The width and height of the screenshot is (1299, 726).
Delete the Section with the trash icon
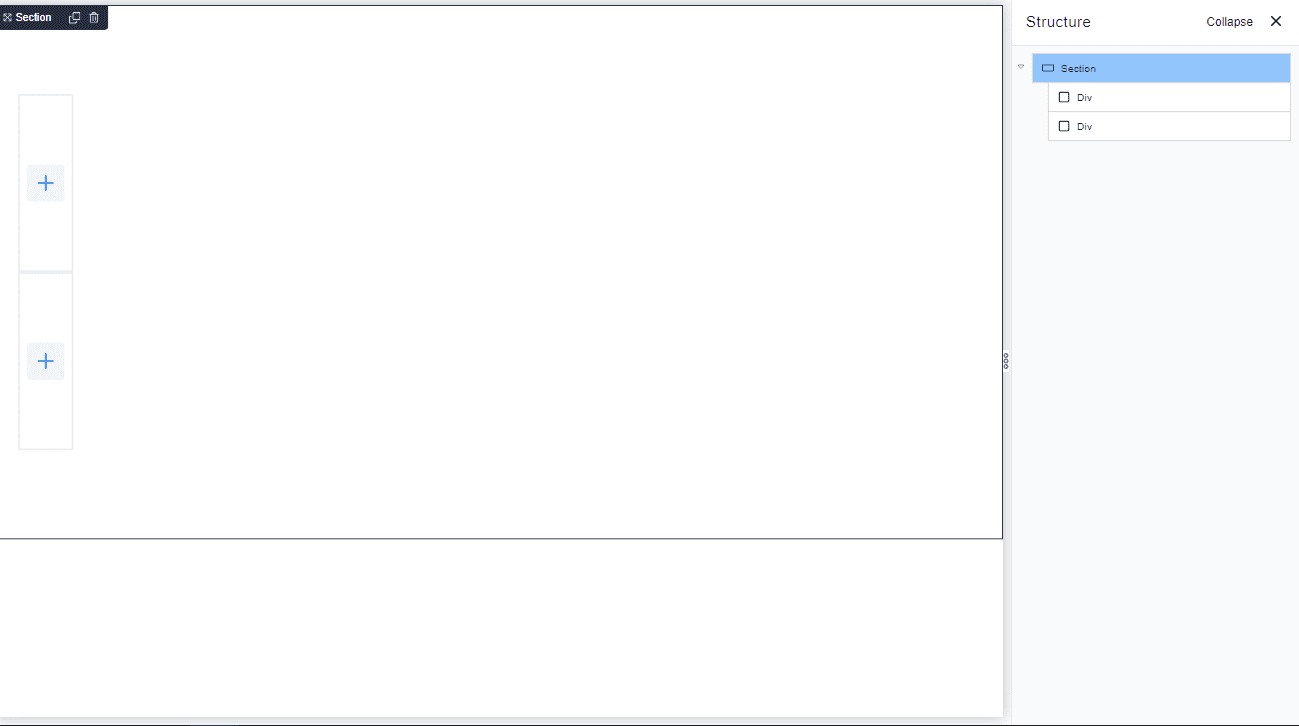(x=94, y=18)
